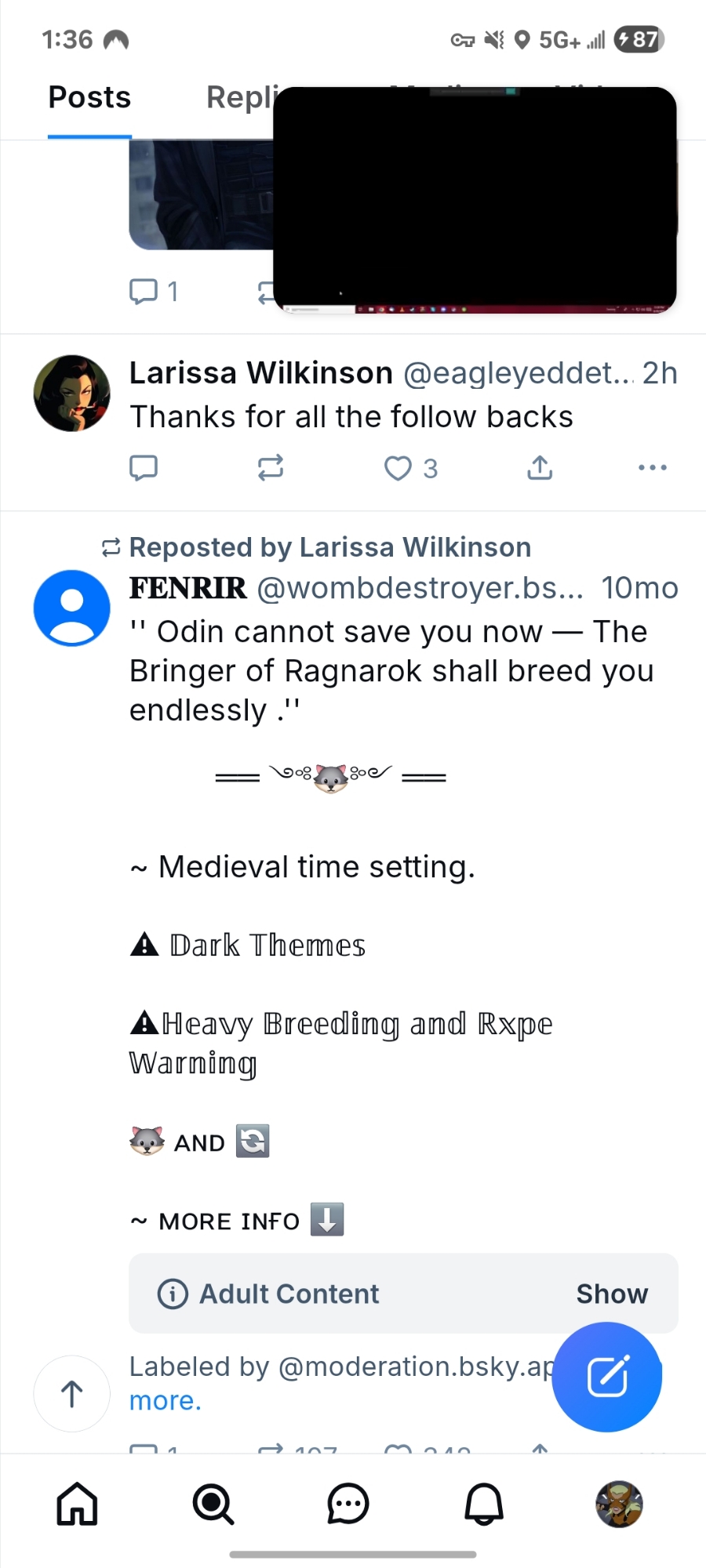
Task: Open your profile avatar in bottom bar
Action: (x=619, y=1504)
